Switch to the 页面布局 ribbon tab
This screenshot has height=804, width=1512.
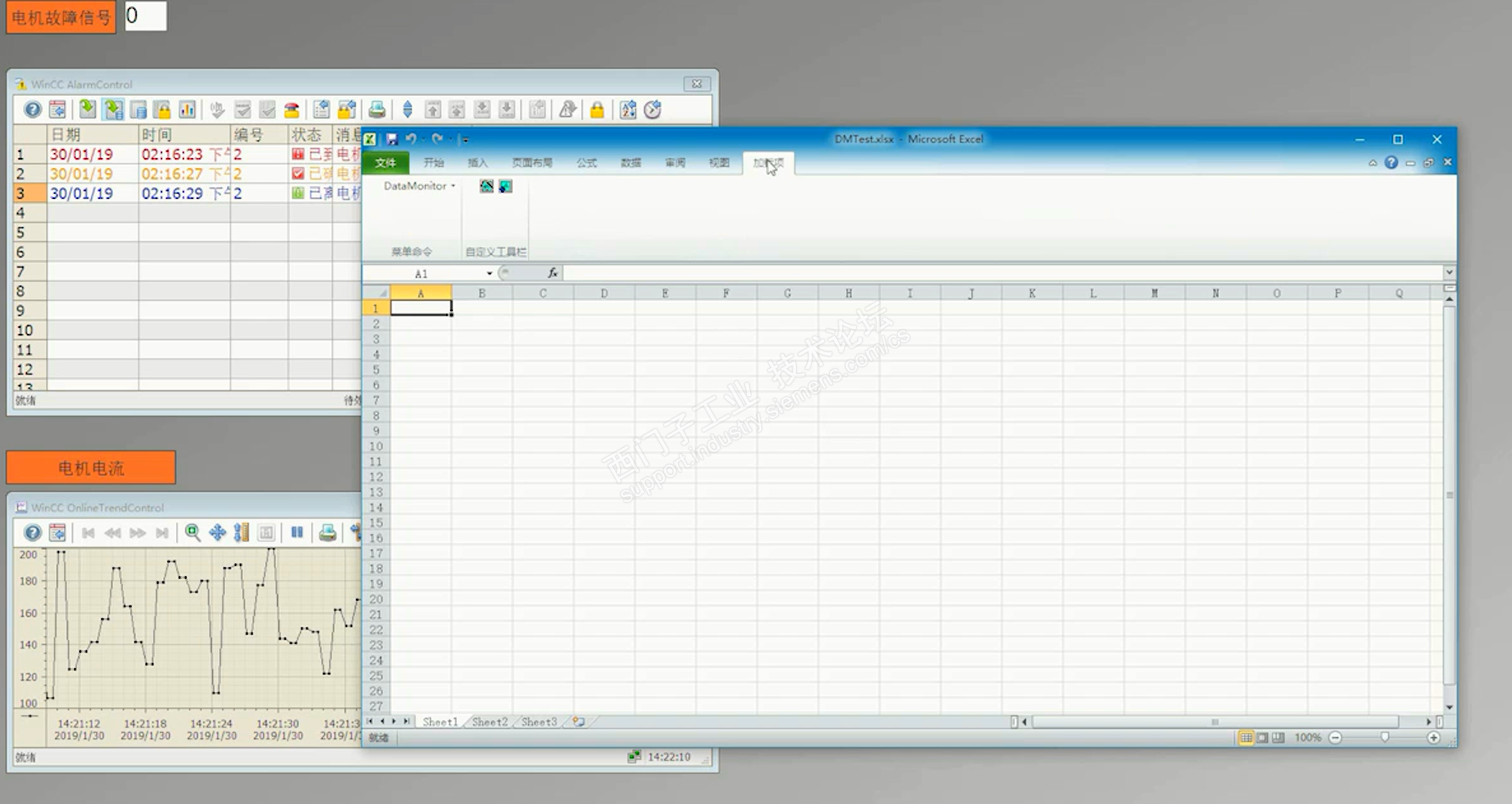pyautogui.click(x=532, y=162)
